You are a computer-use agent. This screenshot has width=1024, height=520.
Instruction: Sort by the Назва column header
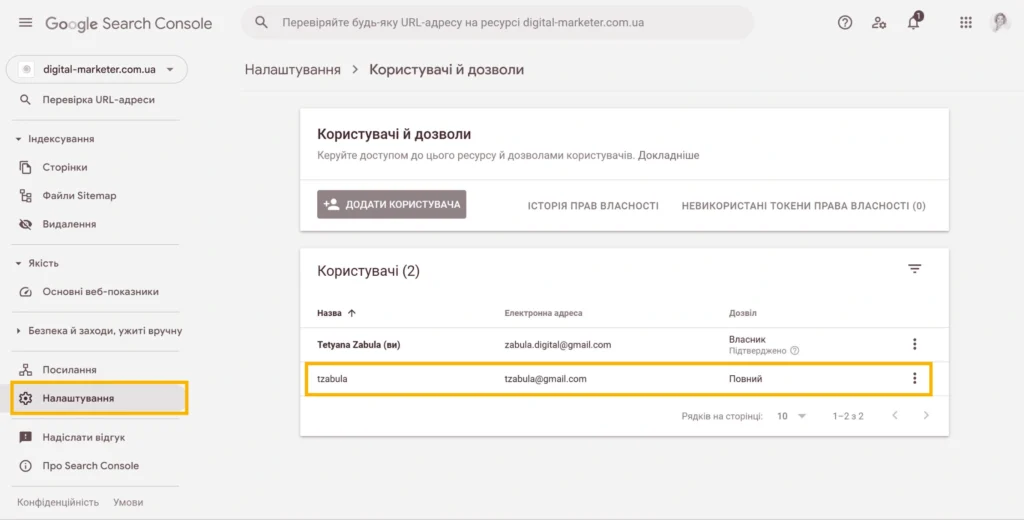click(329, 313)
